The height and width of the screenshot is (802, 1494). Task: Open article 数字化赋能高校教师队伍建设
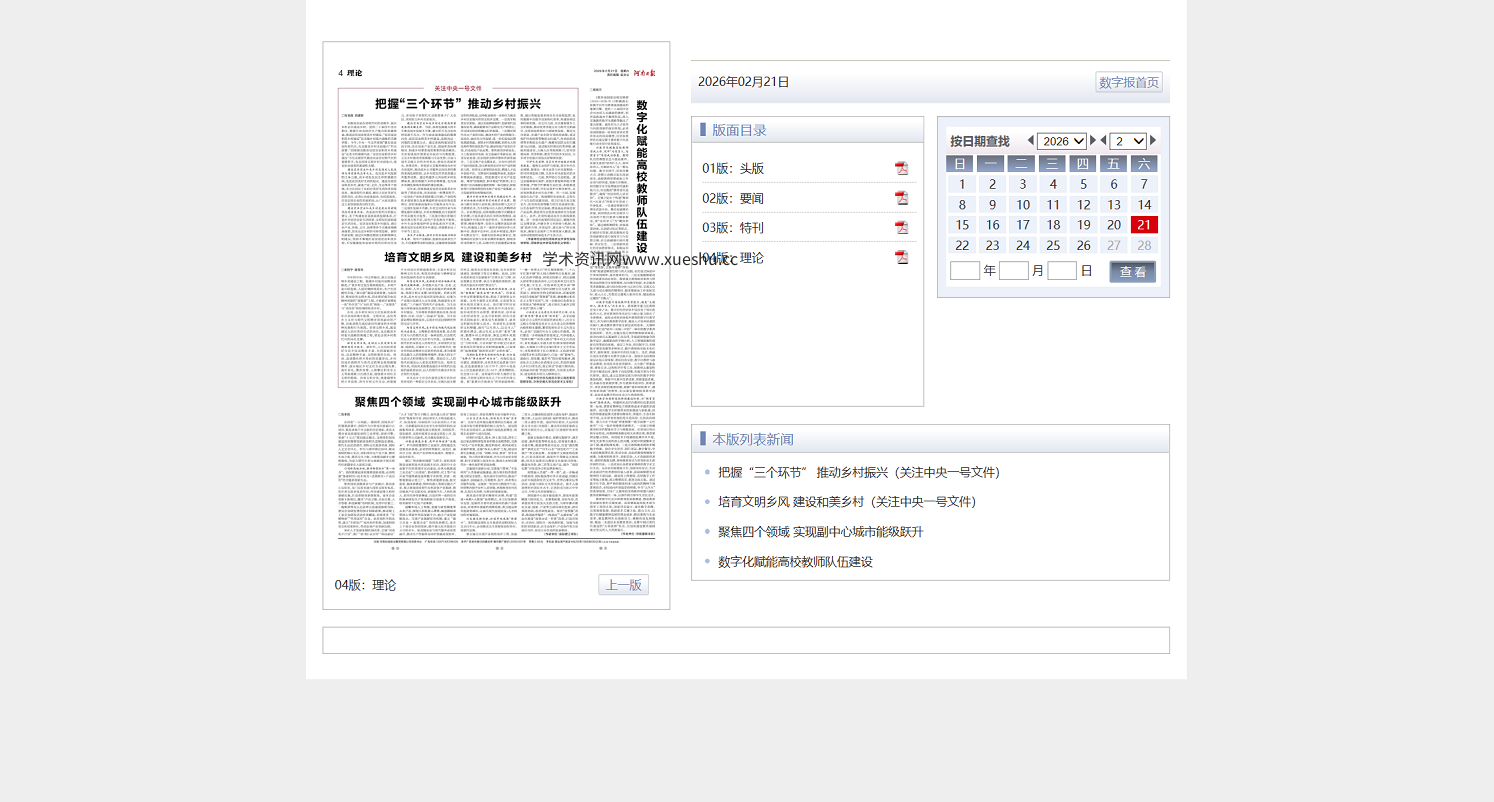tap(795, 562)
